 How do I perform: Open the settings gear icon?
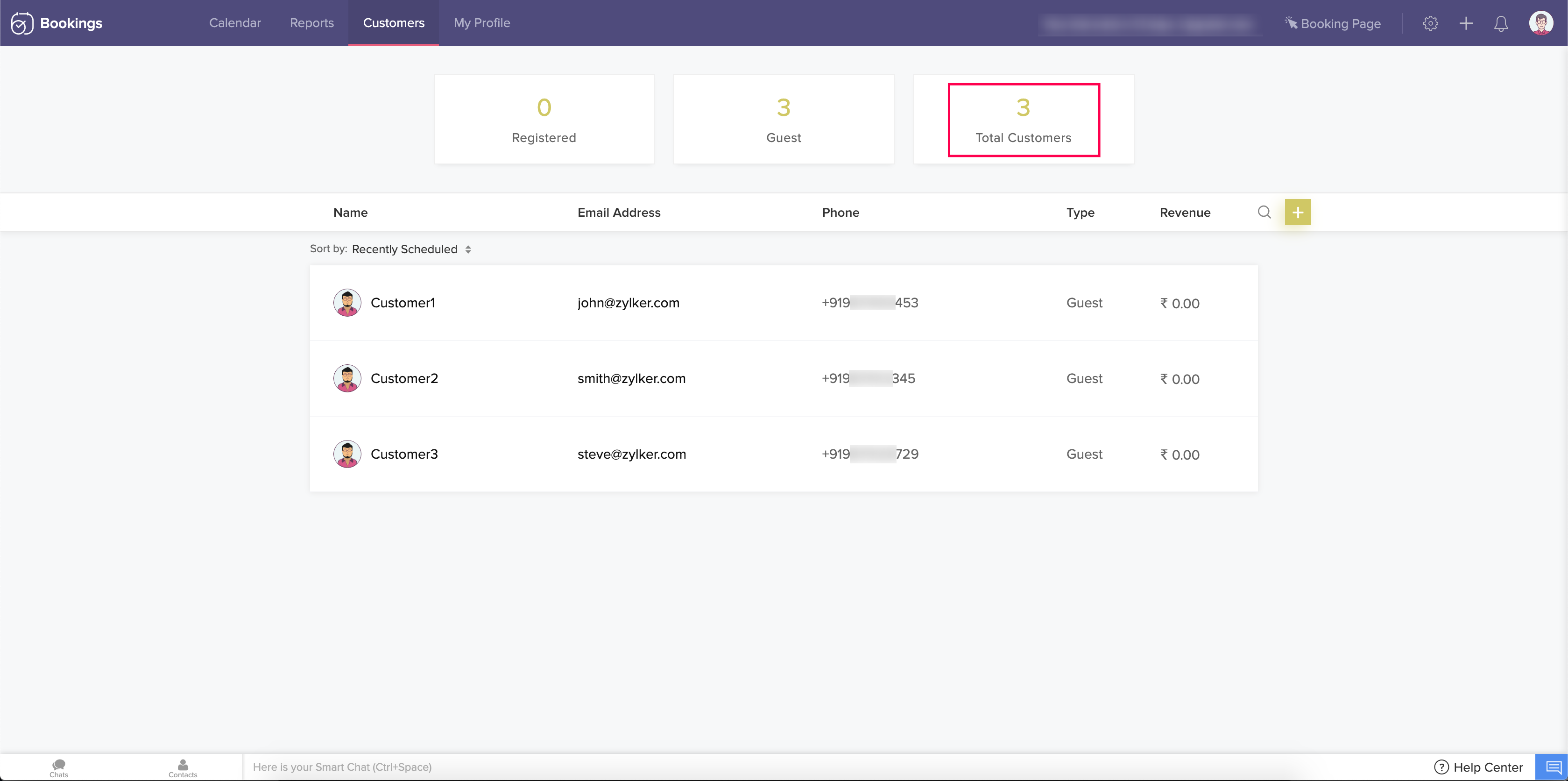tap(1430, 23)
